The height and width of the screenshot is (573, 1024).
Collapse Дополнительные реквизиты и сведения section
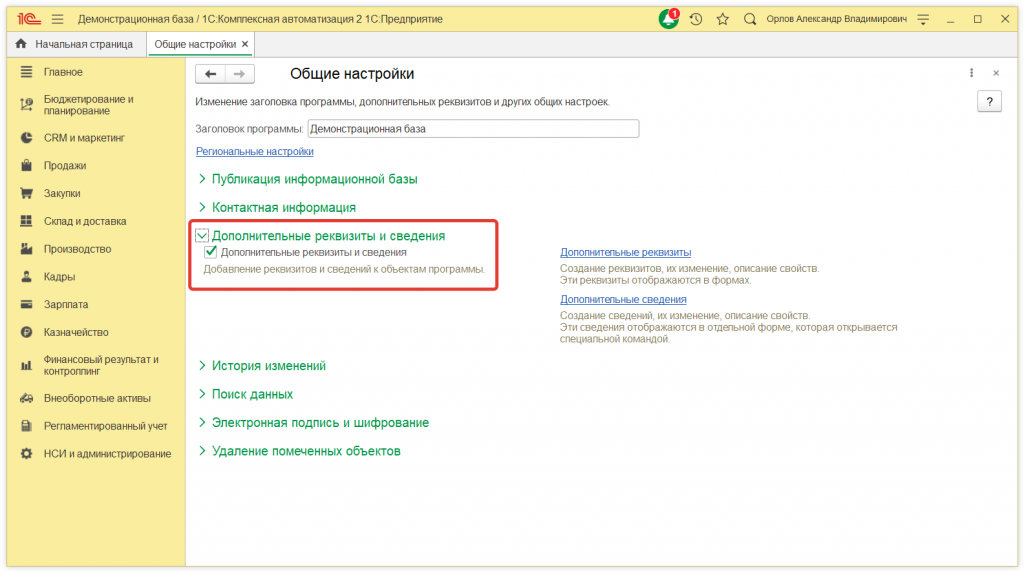pyautogui.click(x=202, y=236)
